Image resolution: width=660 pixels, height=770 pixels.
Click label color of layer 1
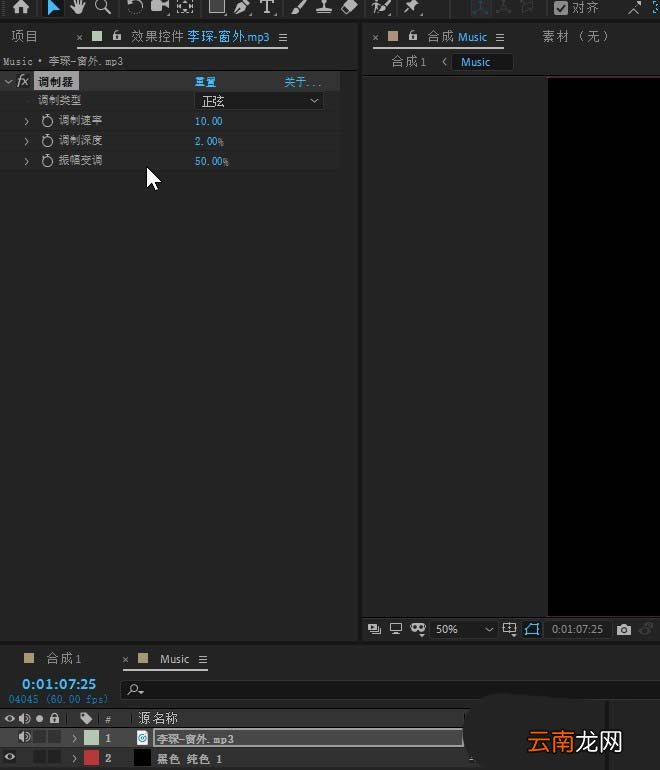point(91,738)
